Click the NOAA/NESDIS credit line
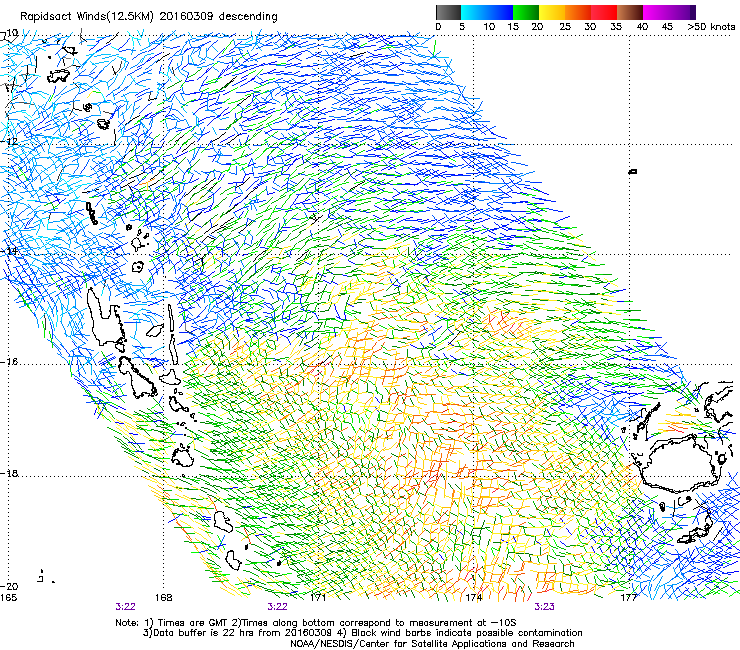This screenshot has width=740, height=650. 432,644
